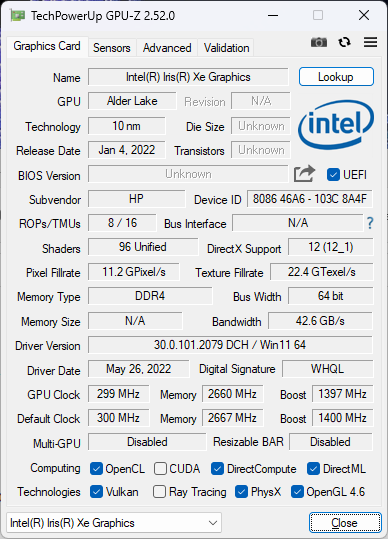Enable the Ray Tracing checkbox
Viewport: 388px width, 539px height.
pyautogui.click(x=159, y=492)
